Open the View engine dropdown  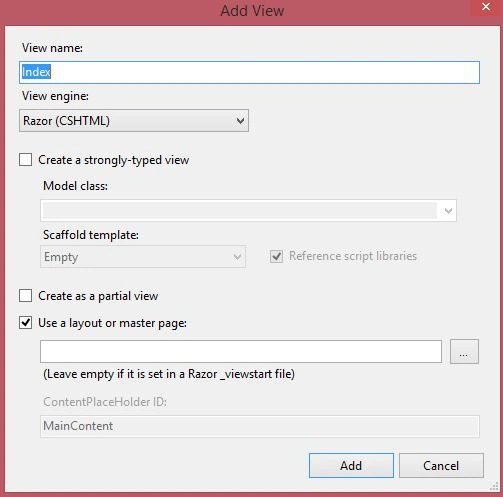pos(134,121)
